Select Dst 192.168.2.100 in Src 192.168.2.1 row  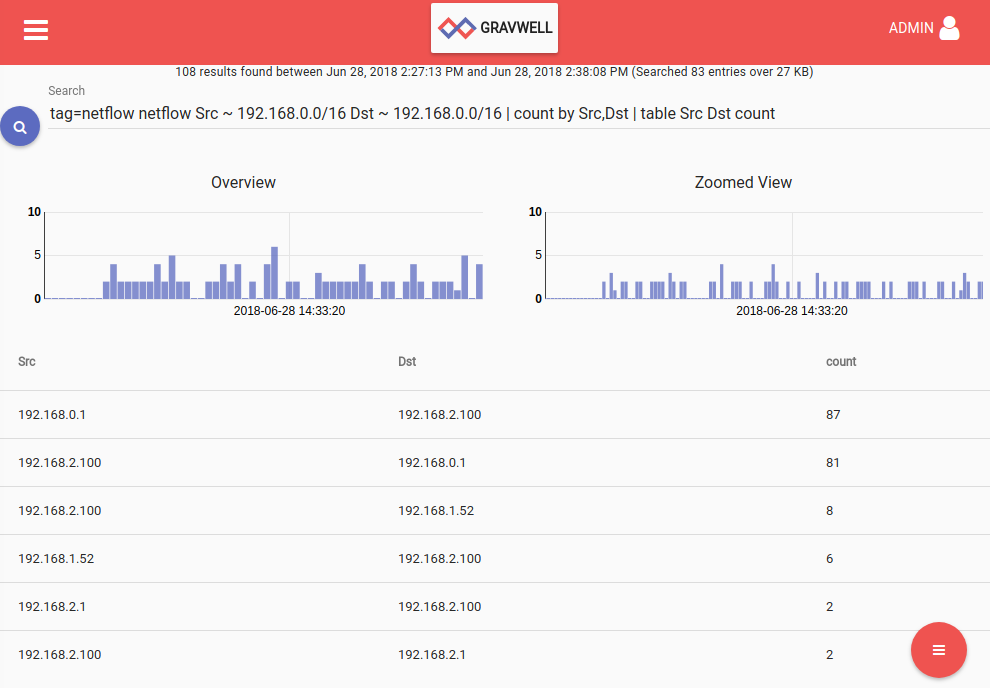[439, 607]
